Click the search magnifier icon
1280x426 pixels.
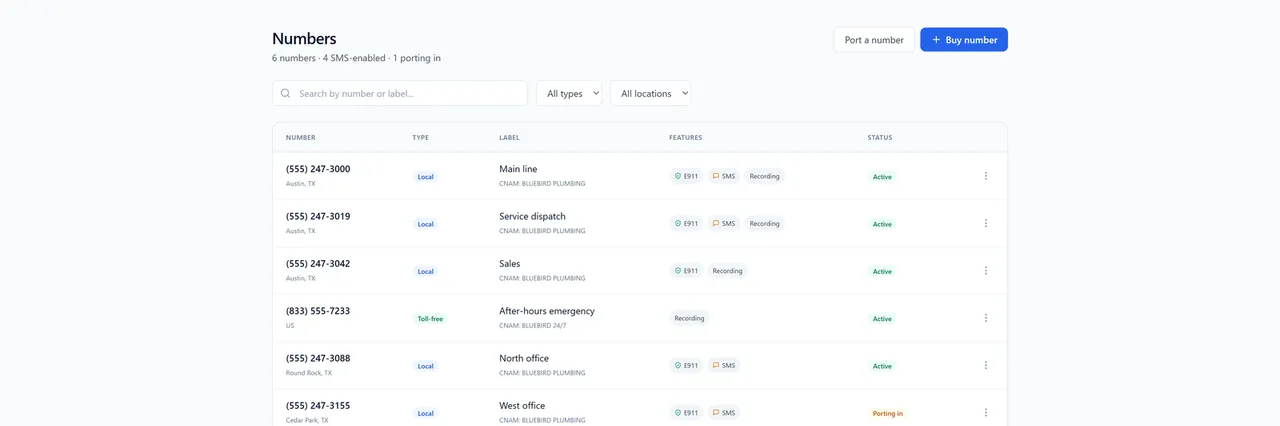pos(286,93)
